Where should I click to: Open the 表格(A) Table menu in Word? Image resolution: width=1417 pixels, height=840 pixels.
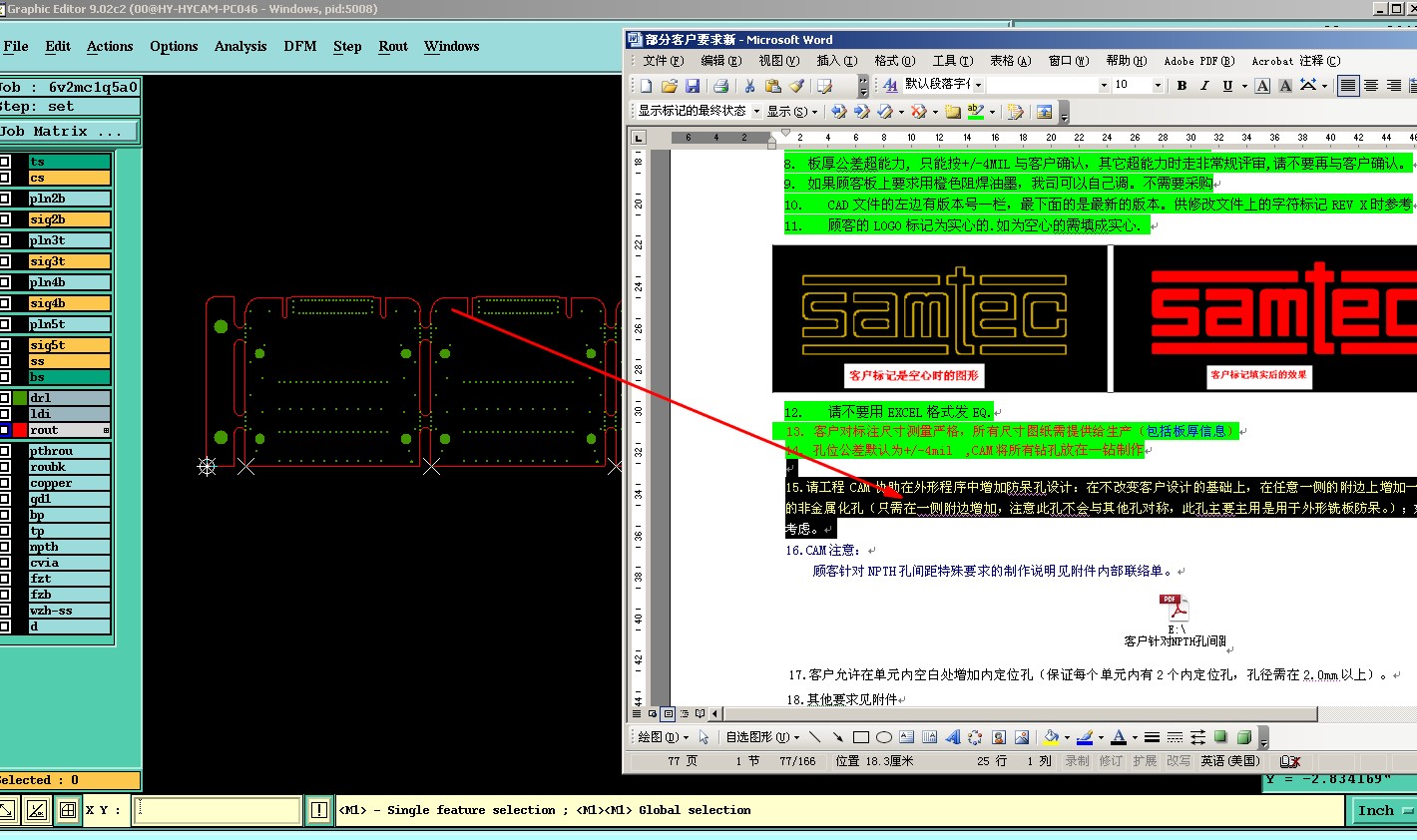1011,61
